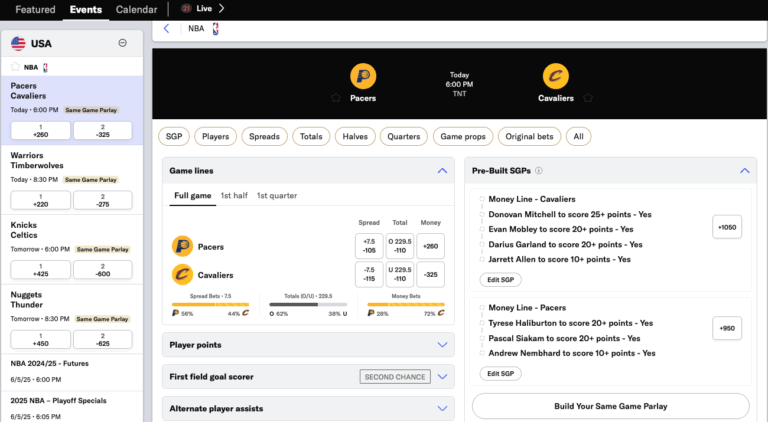The width and height of the screenshot is (768, 422).
Task: Click the live count badge showing 21
Action: click(x=186, y=8)
